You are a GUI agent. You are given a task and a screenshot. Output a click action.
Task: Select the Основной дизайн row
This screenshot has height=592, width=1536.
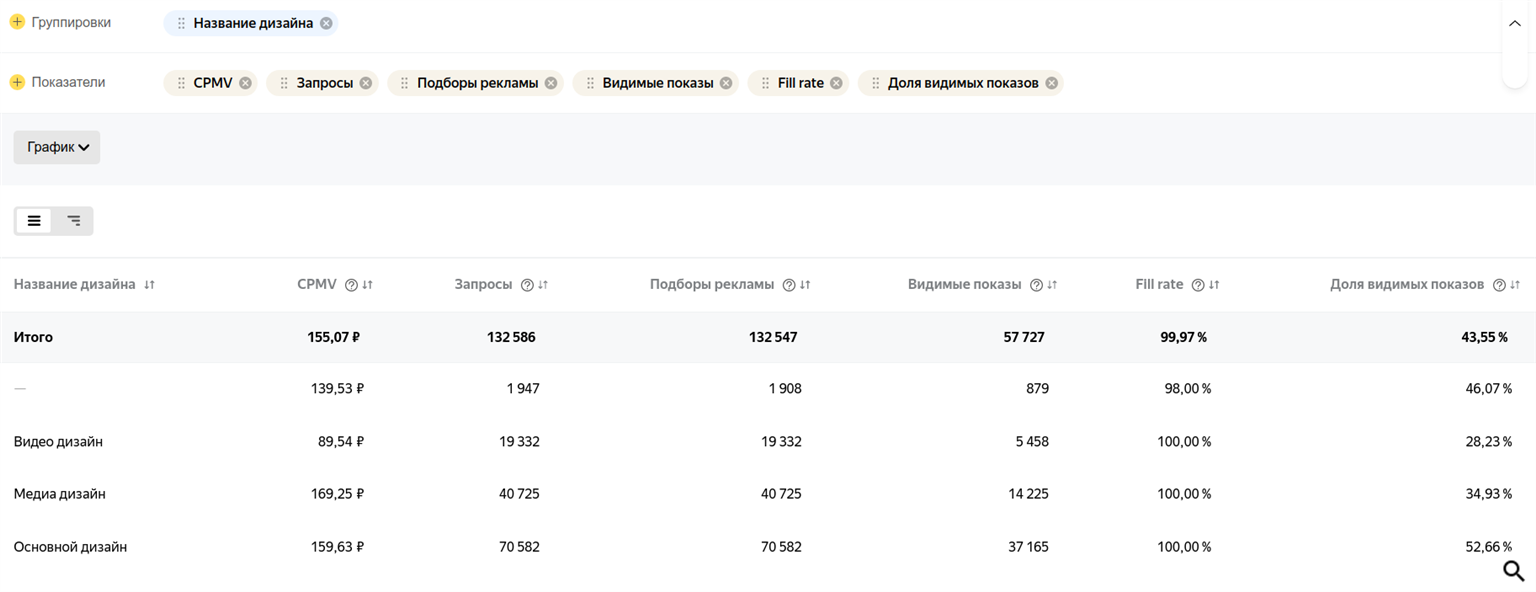pos(768,547)
